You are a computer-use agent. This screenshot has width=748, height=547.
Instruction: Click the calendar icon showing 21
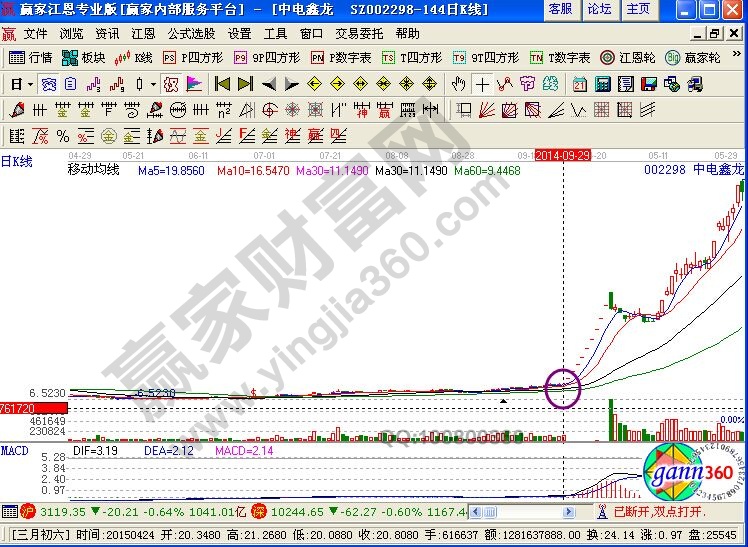579,84
